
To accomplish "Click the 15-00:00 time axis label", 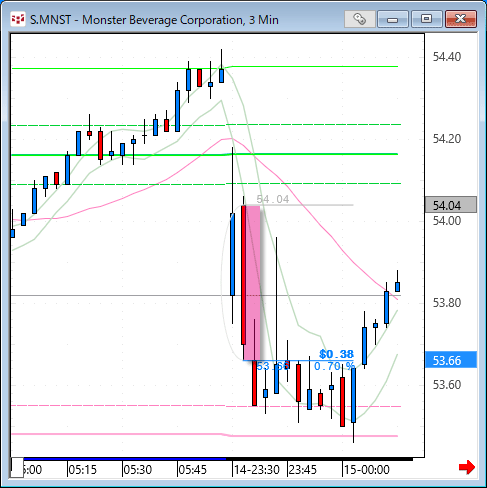I will pyautogui.click(x=367, y=470).
